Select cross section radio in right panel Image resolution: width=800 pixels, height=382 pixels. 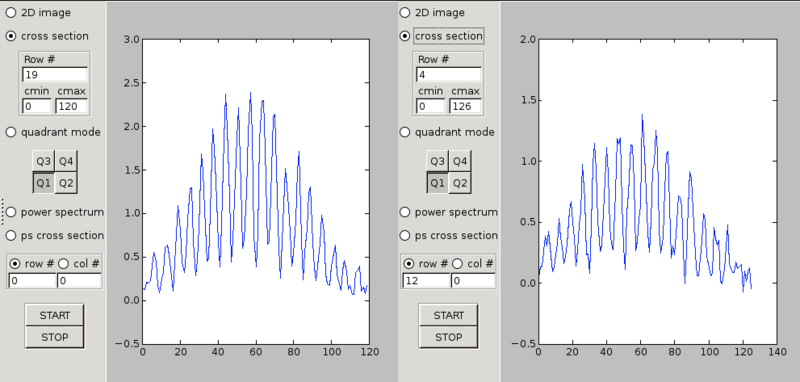(404, 36)
